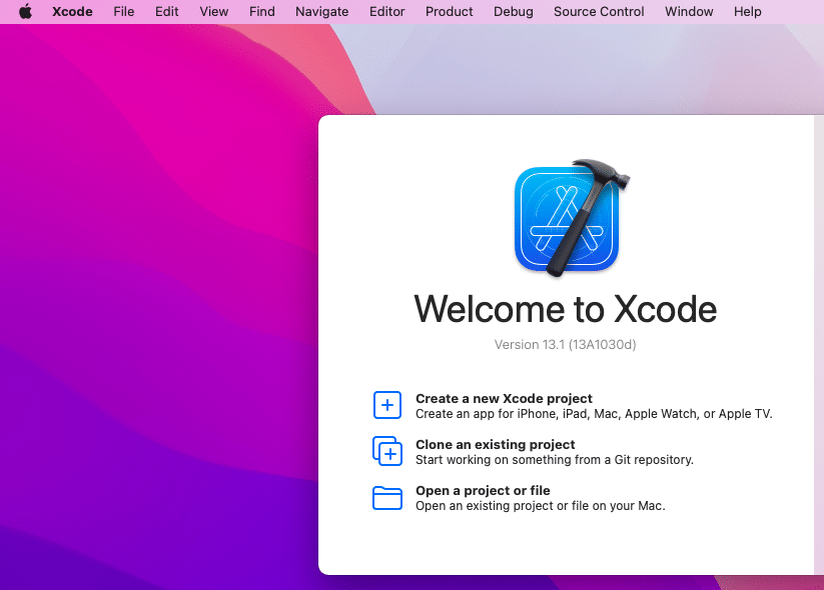Image resolution: width=824 pixels, height=590 pixels.
Task: Click 'Start working on something from a Git' text
Action: [x=554, y=460]
